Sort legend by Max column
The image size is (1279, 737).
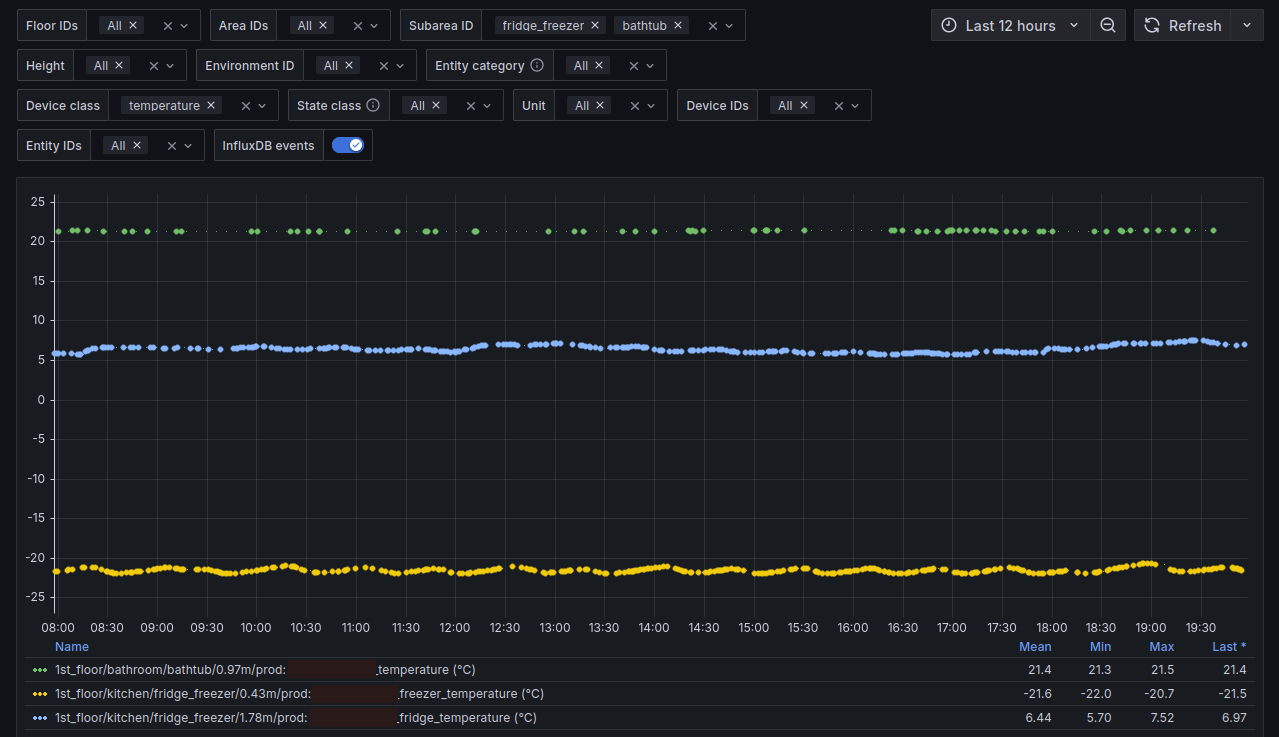[1161, 647]
